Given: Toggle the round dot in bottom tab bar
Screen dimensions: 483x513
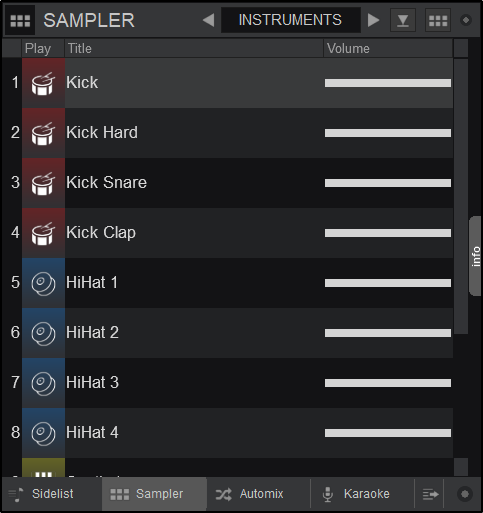Looking at the screenshot, I should pos(465,494).
